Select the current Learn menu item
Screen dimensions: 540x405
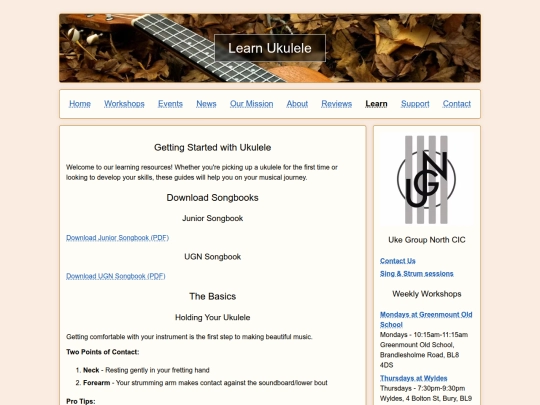pos(376,104)
